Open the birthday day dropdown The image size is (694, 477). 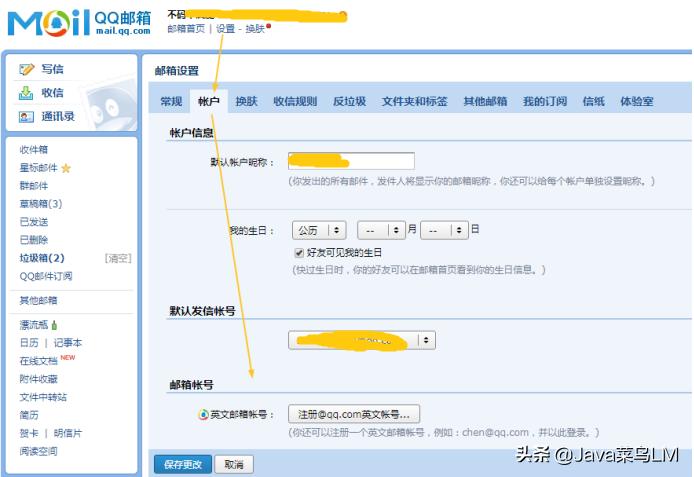tap(444, 230)
